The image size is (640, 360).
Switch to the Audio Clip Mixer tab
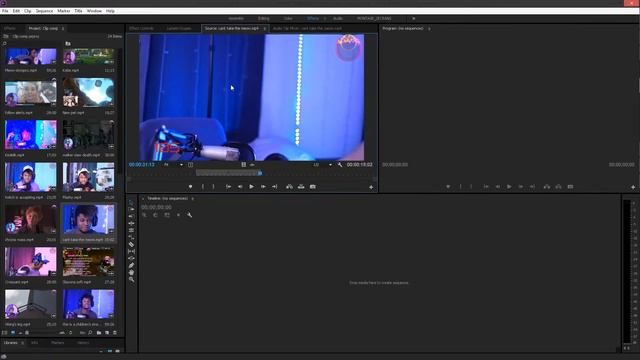point(307,29)
